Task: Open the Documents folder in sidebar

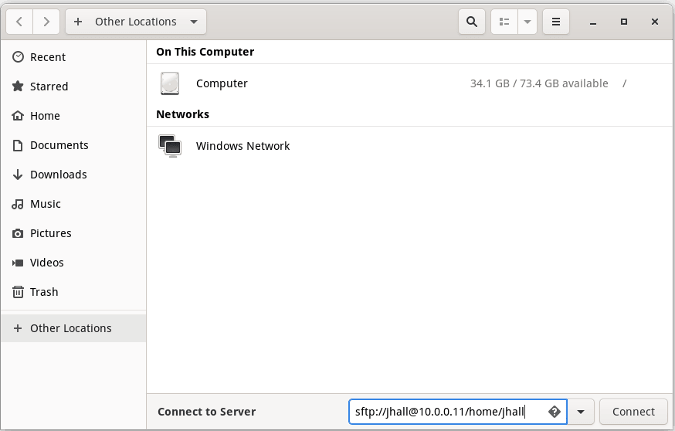Action: (x=58, y=145)
